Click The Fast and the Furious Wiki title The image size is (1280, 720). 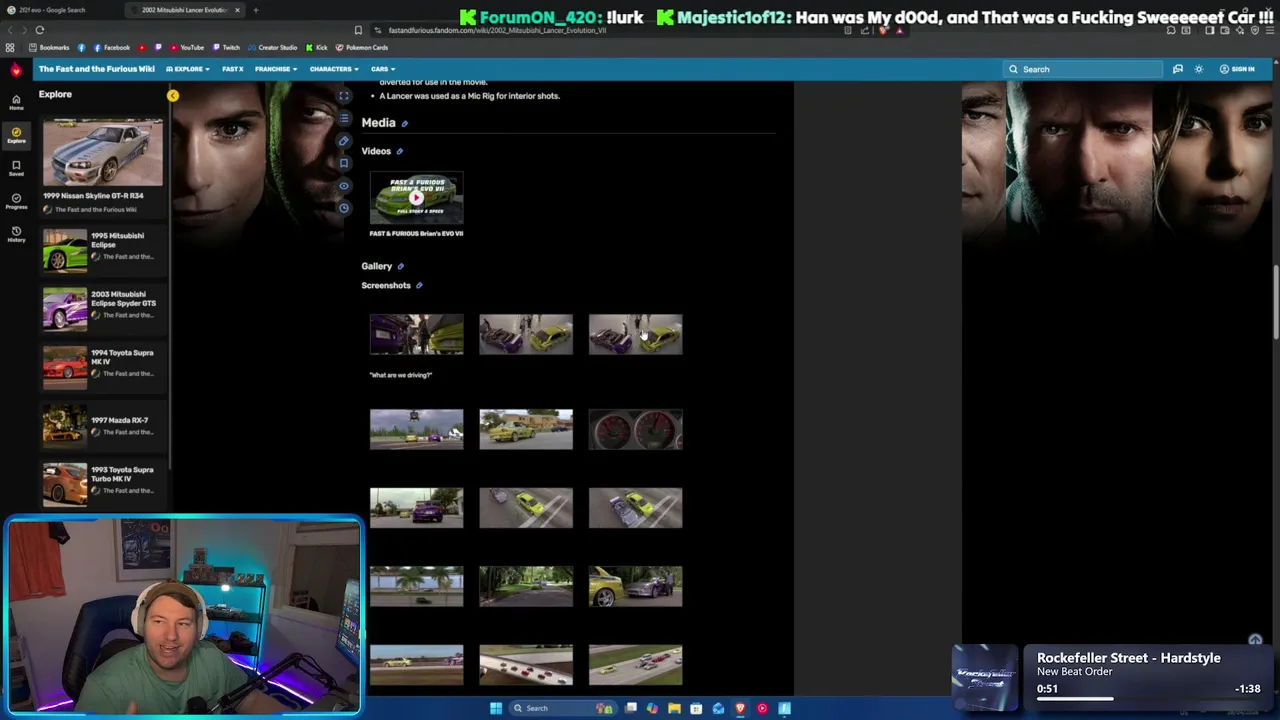coord(96,69)
